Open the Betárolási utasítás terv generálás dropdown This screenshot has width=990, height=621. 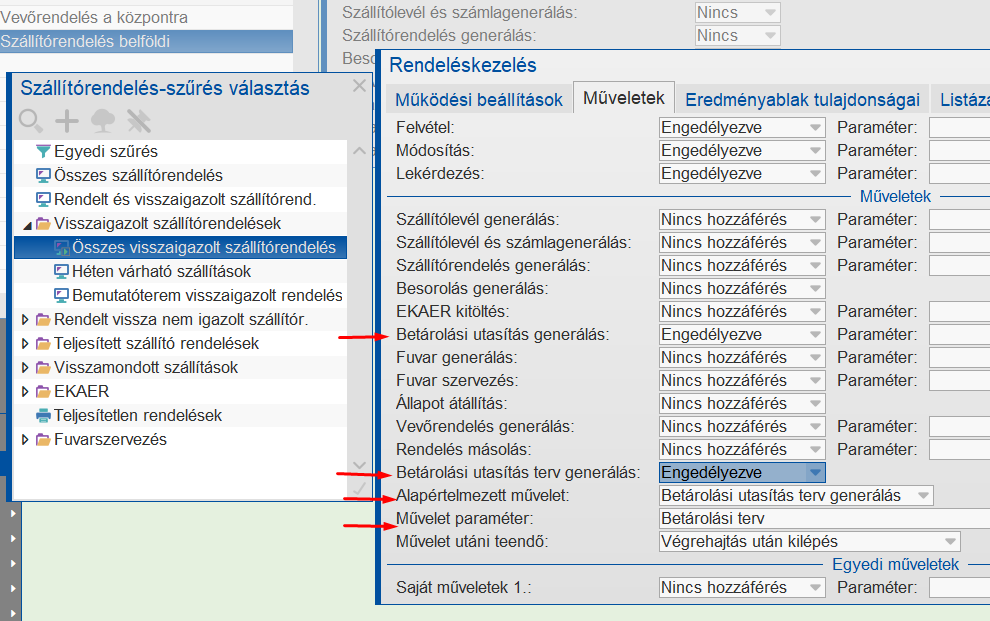742,473
